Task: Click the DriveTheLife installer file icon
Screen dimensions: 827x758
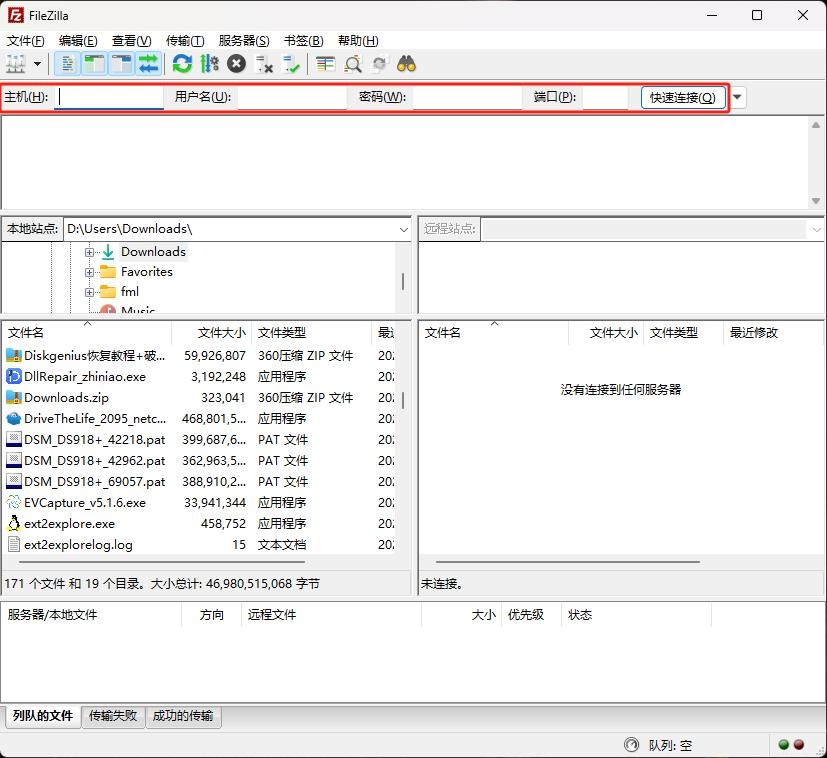Action: click(x=14, y=419)
